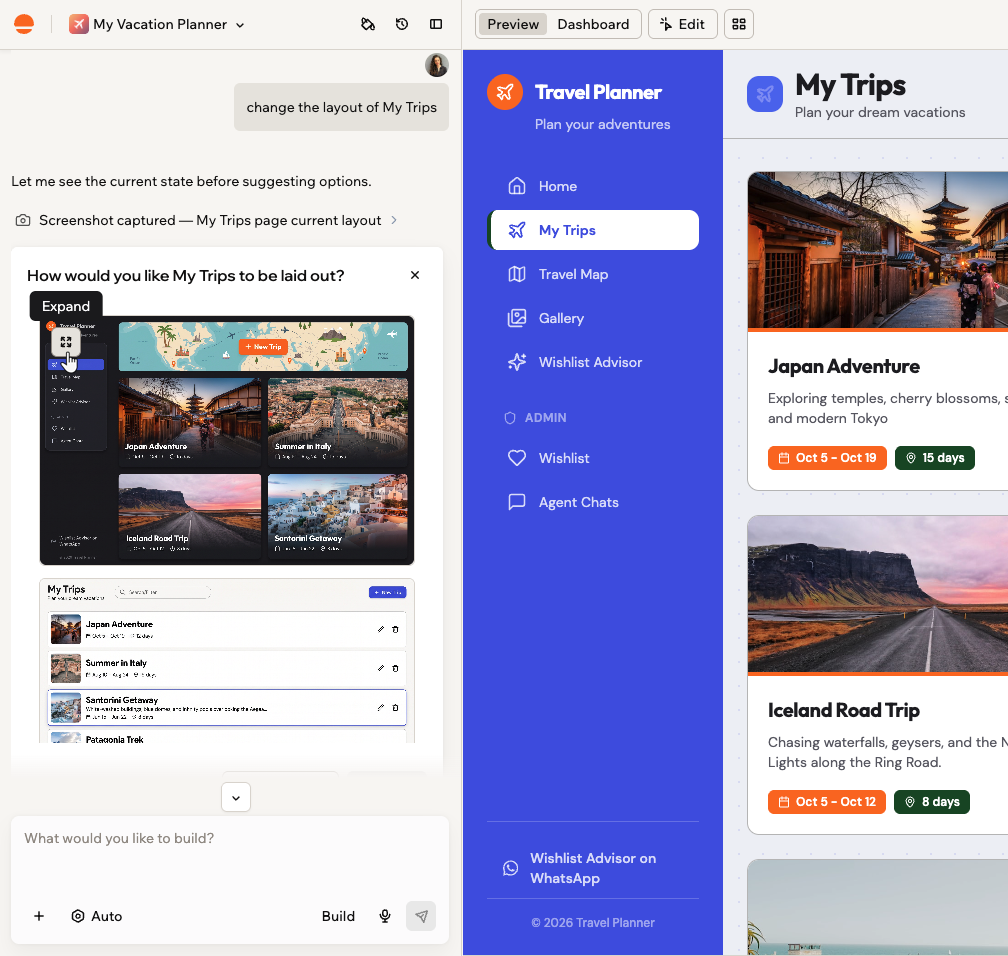Screen dimensions: 1008x956
Task: Click the Build mode button
Action: (338, 916)
